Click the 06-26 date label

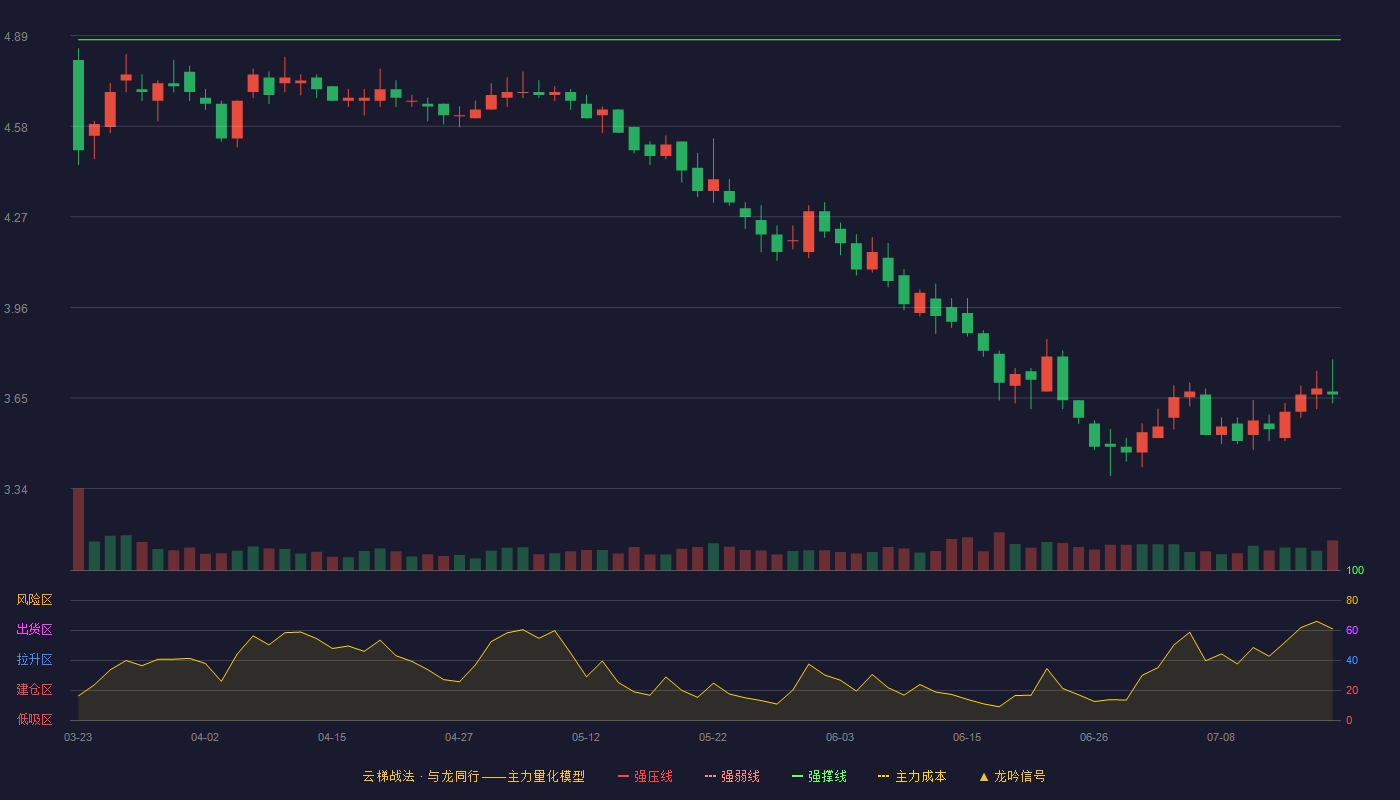click(x=1094, y=737)
